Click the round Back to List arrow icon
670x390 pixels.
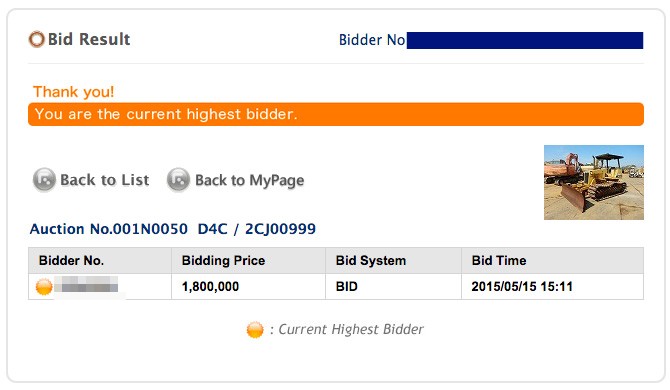point(44,179)
